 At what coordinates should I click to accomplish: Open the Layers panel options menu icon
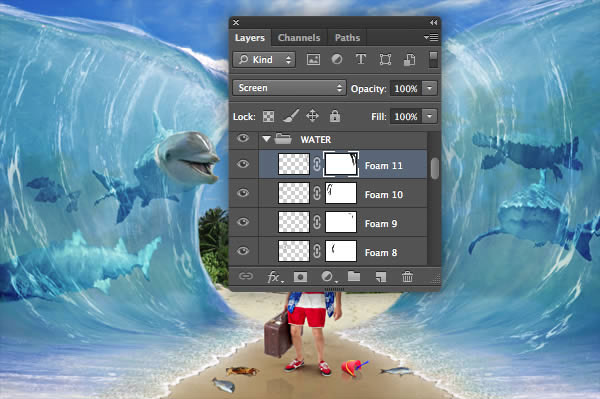(x=431, y=37)
